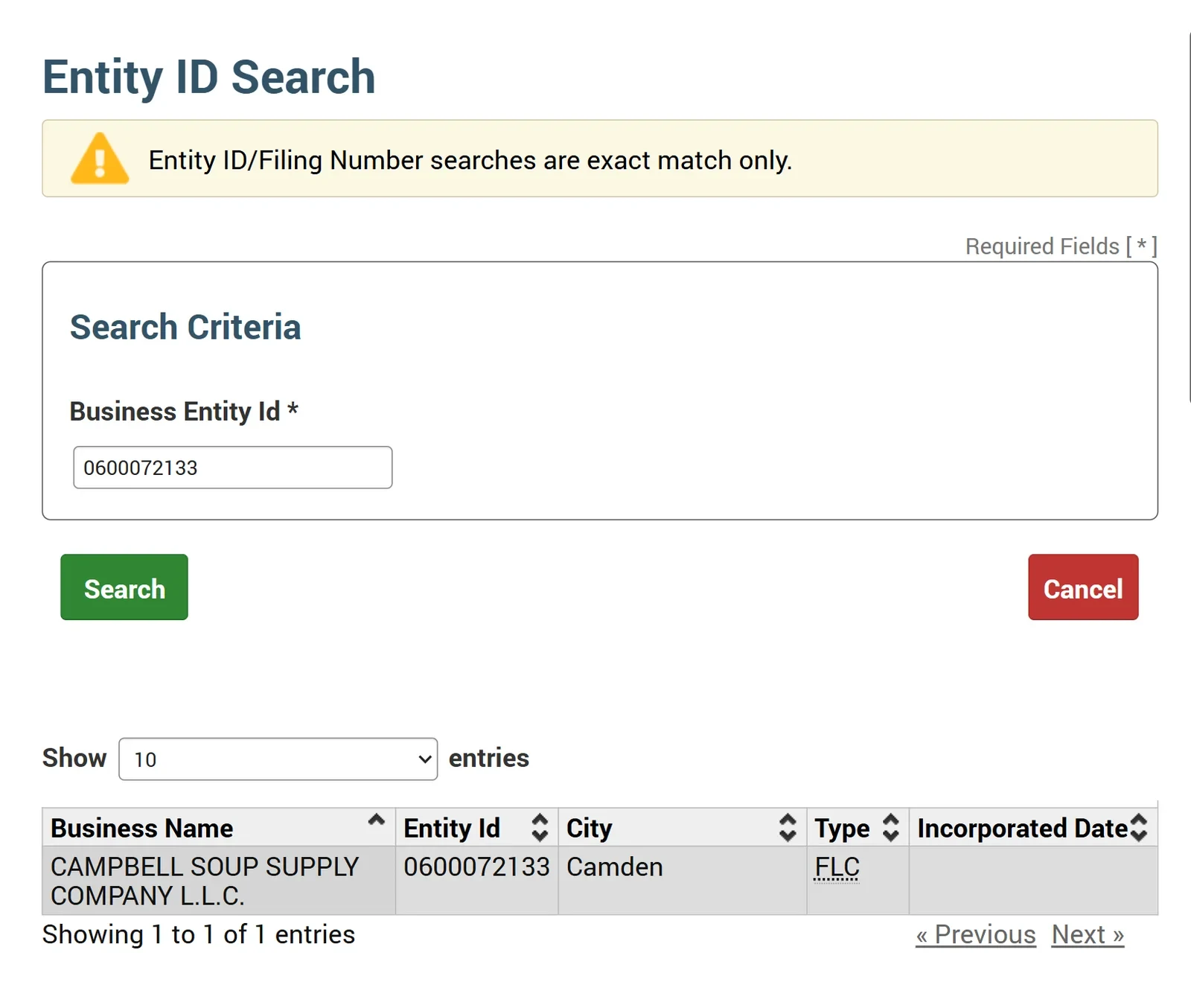Click the Entity ID Search page title
1191x1008 pixels.
(209, 77)
